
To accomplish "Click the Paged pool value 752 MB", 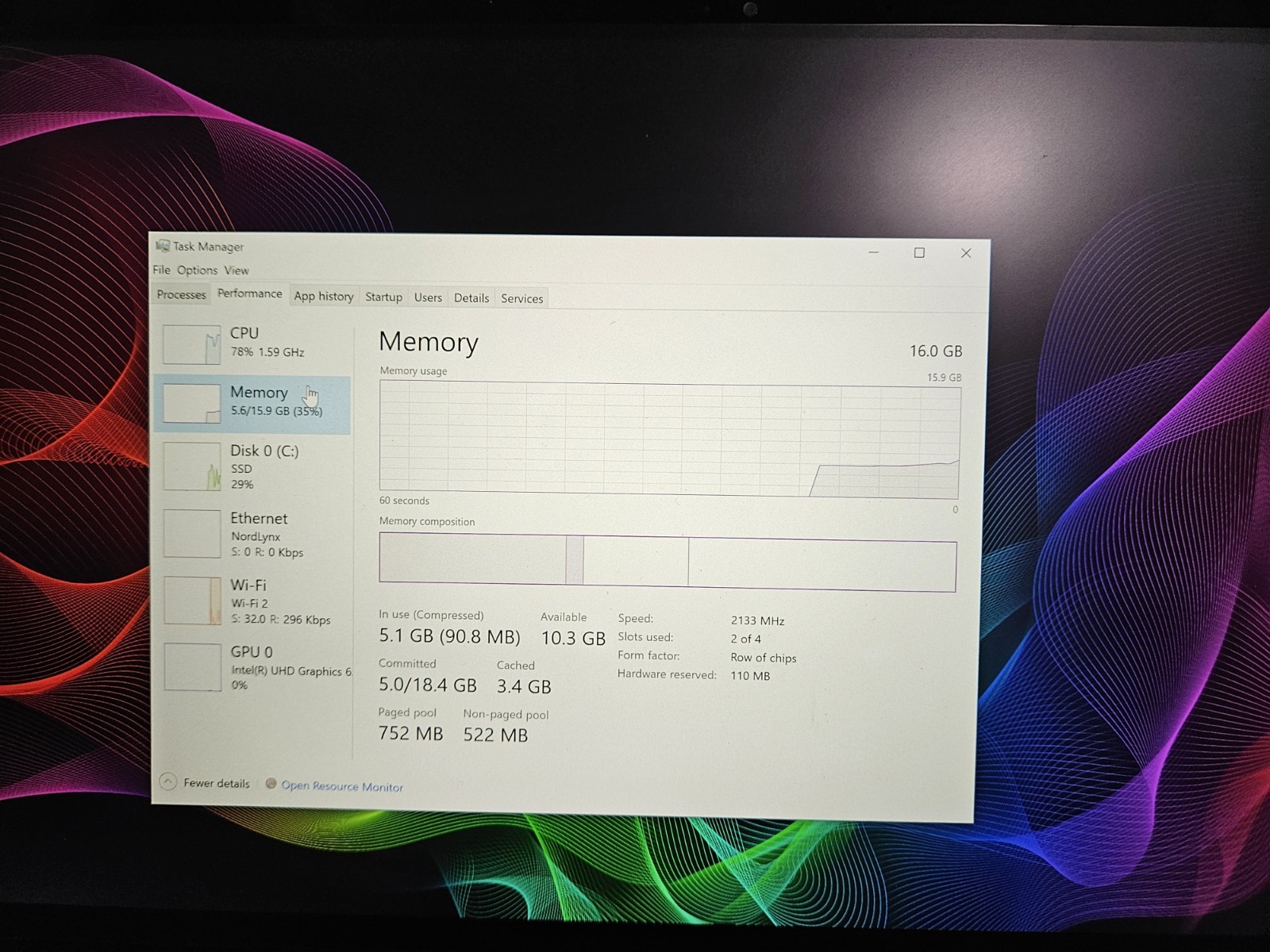I will 410,733.
